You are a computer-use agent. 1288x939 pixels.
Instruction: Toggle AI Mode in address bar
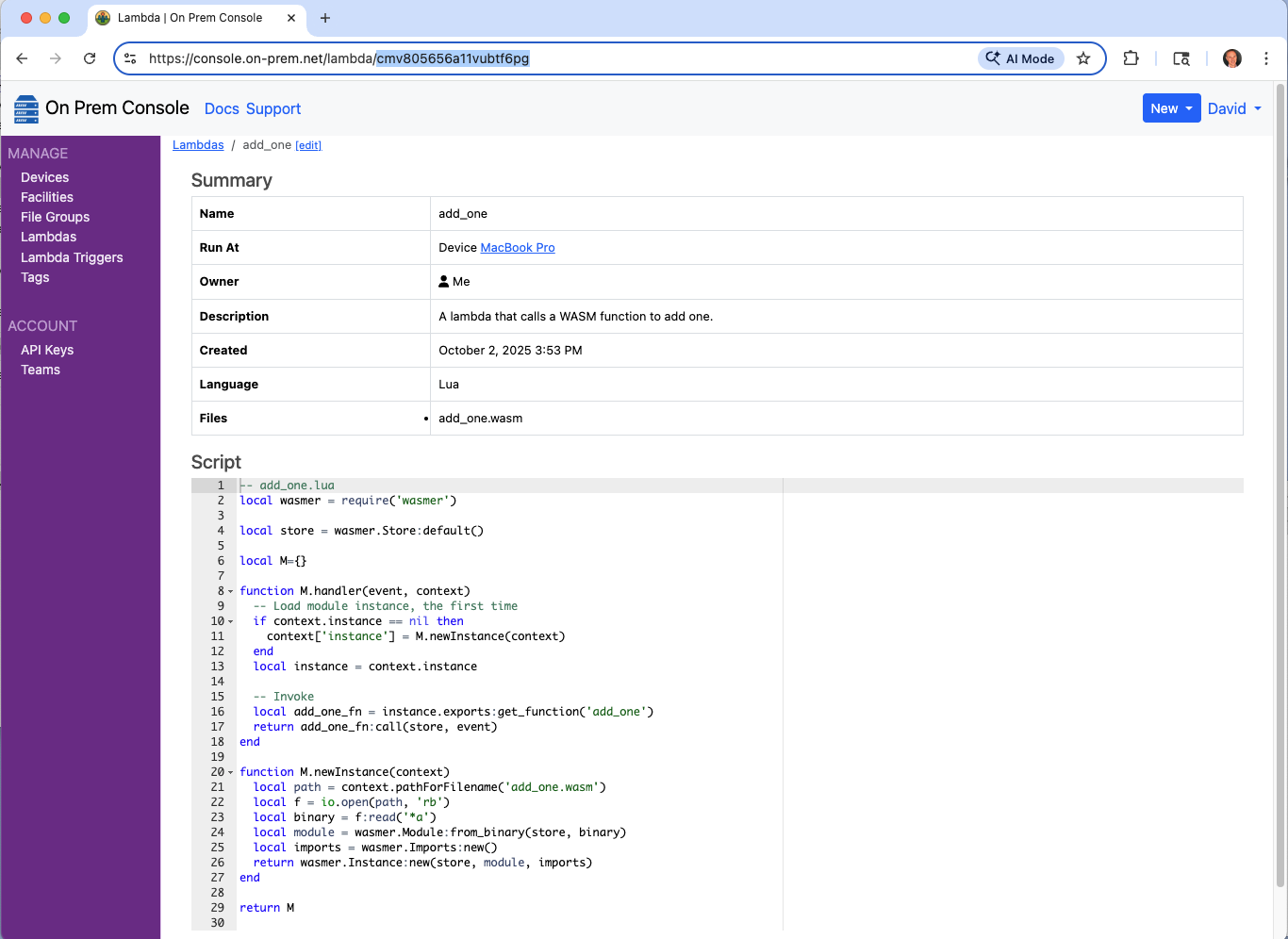1021,58
